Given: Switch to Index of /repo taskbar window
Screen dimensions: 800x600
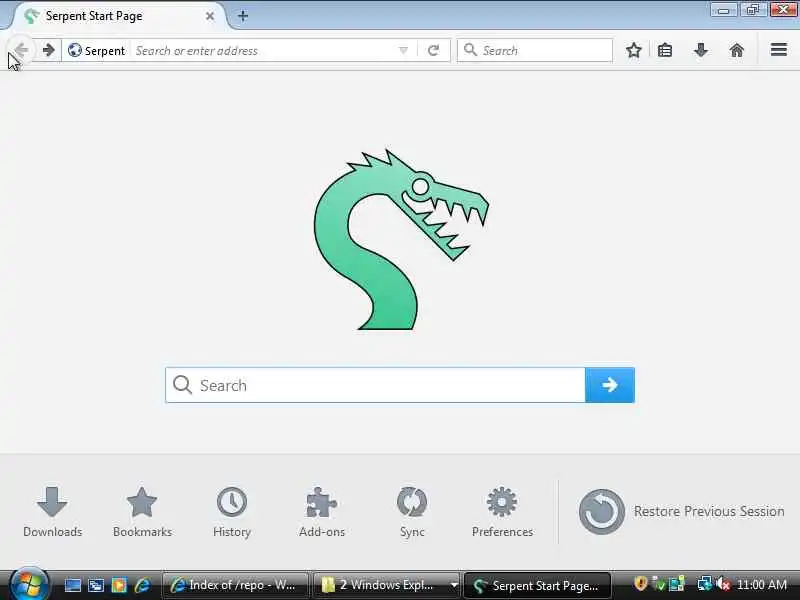Looking at the screenshot, I should tap(235, 585).
